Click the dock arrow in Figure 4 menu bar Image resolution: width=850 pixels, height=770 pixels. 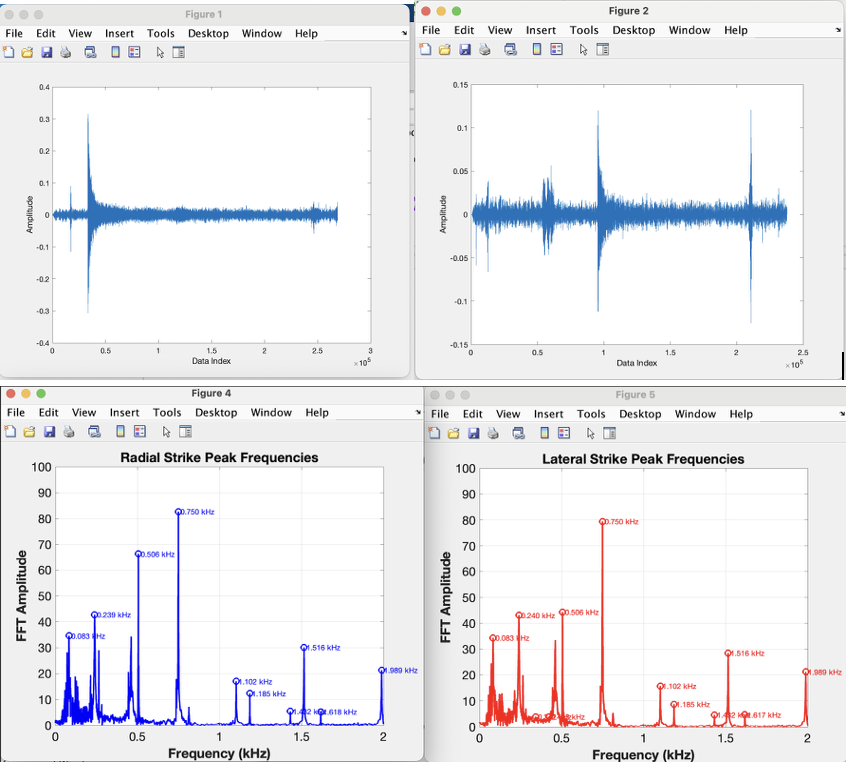click(x=418, y=413)
